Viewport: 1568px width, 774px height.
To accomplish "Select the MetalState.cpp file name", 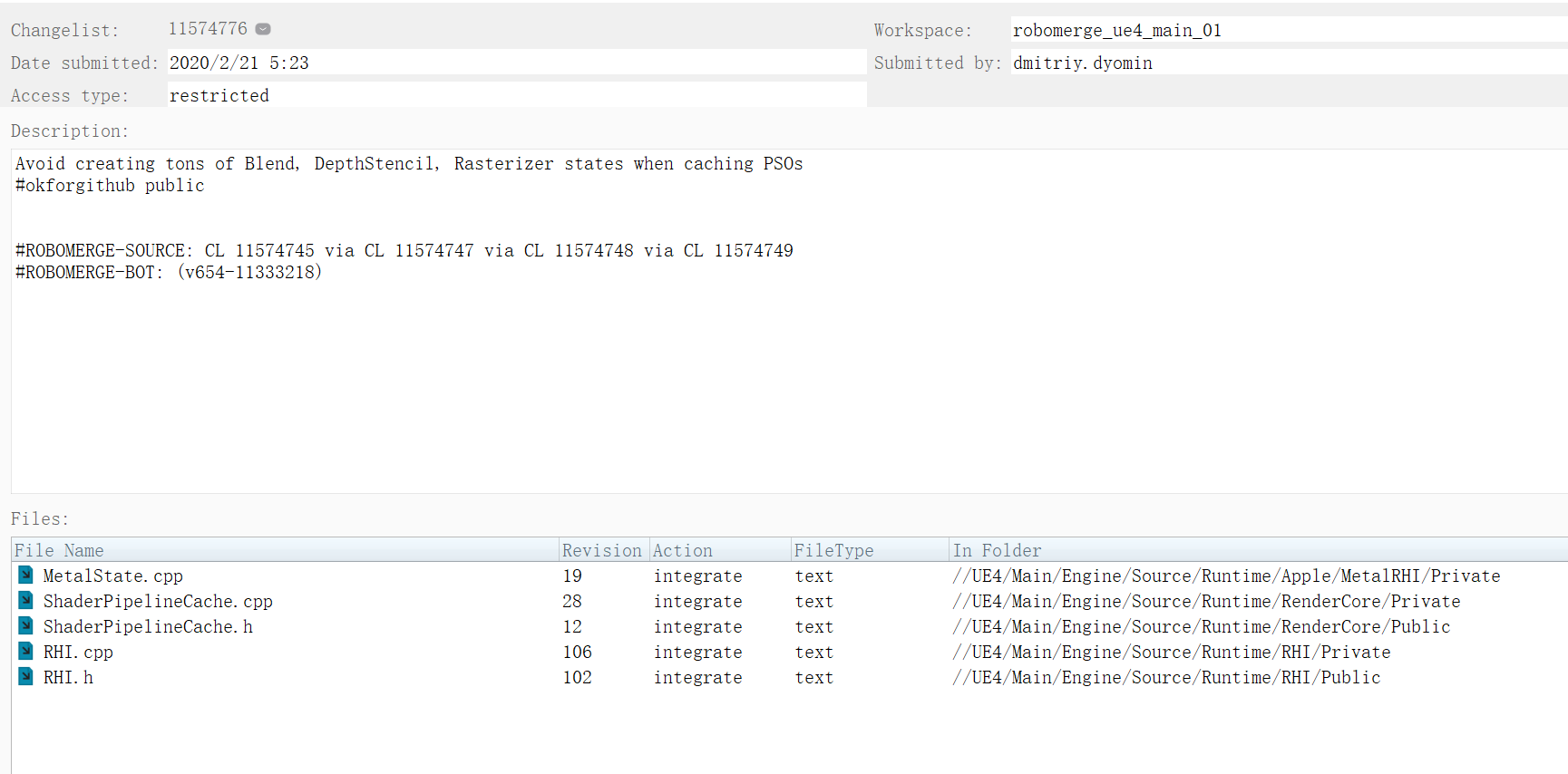I will pyautogui.click(x=113, y=576).
